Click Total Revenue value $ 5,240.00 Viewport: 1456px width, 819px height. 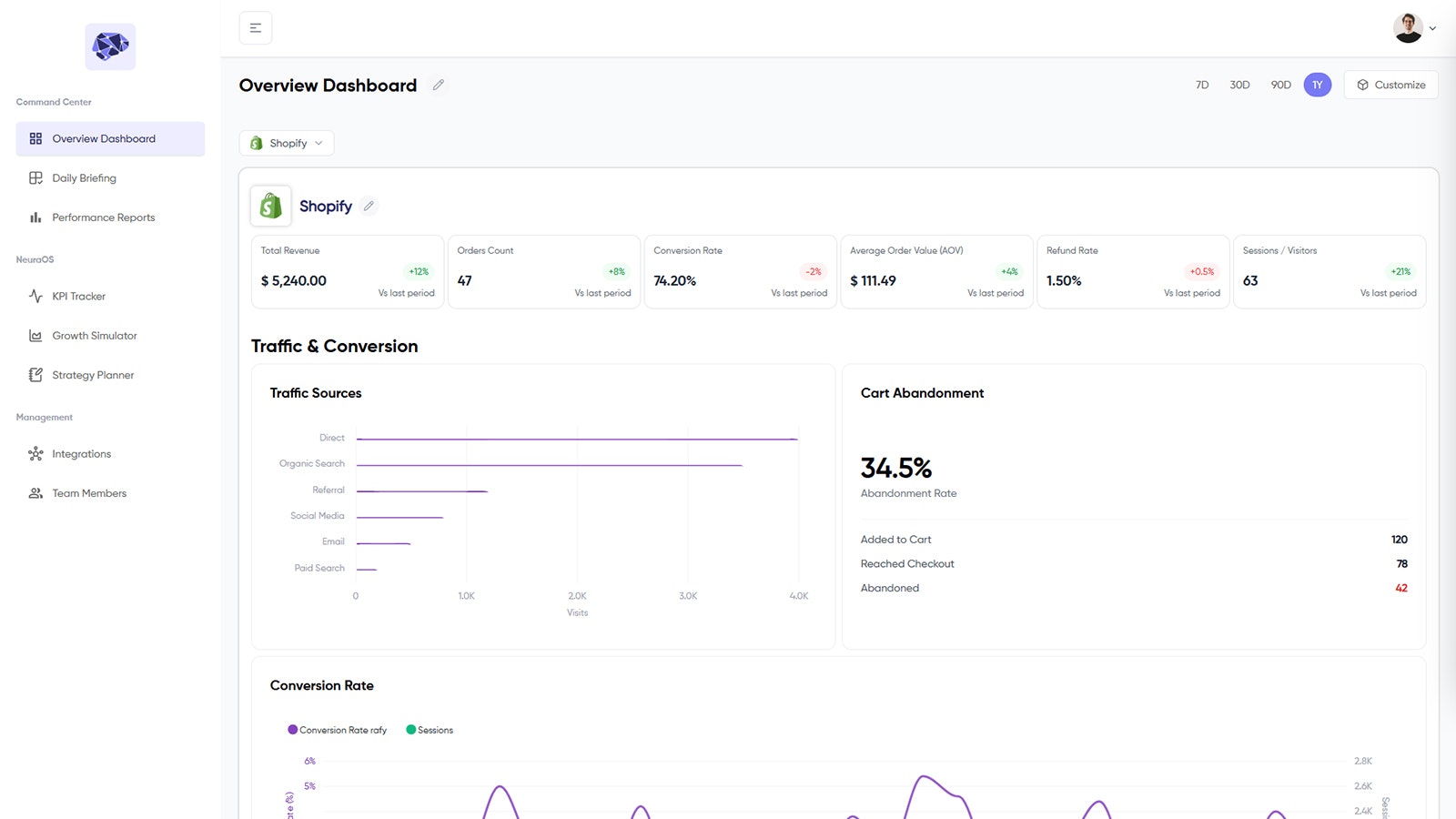coord(294,281)
